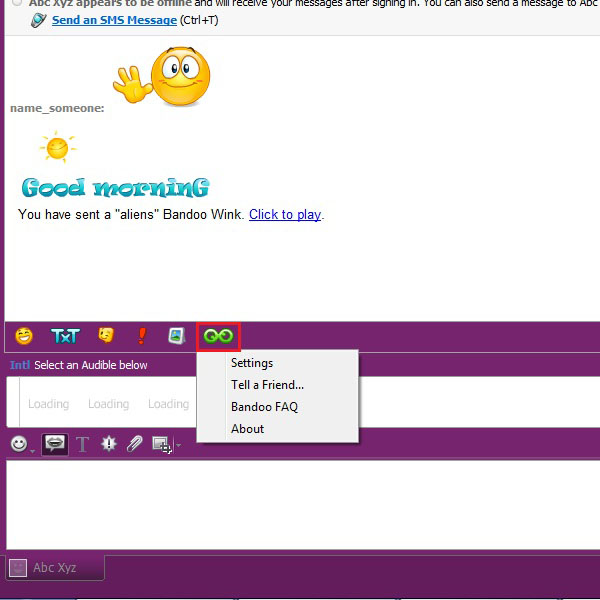This screenshot has height=600, width=600.
Task: Click the green Bandoo infinity logo icon
Action: pos(218,336)
